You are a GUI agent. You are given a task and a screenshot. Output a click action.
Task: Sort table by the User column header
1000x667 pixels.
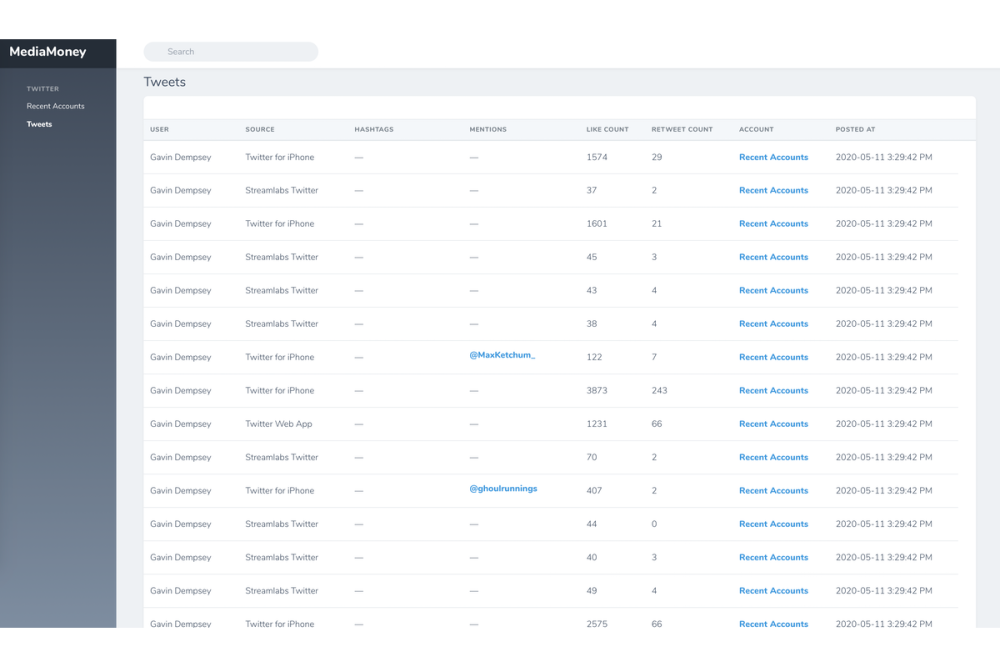pyautogui.click(x=159, y=129)
